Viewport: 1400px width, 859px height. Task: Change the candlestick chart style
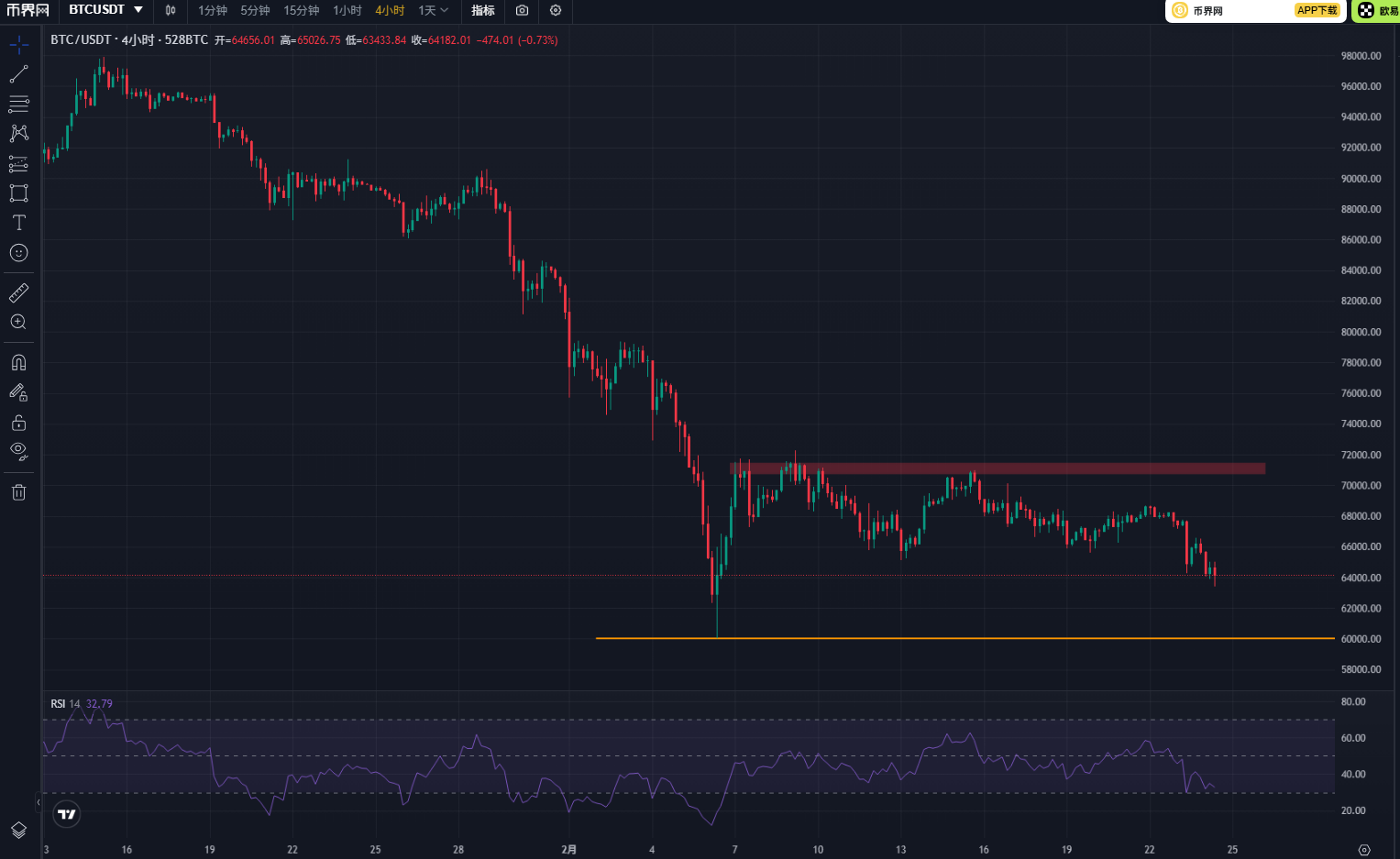pos(171,10)
